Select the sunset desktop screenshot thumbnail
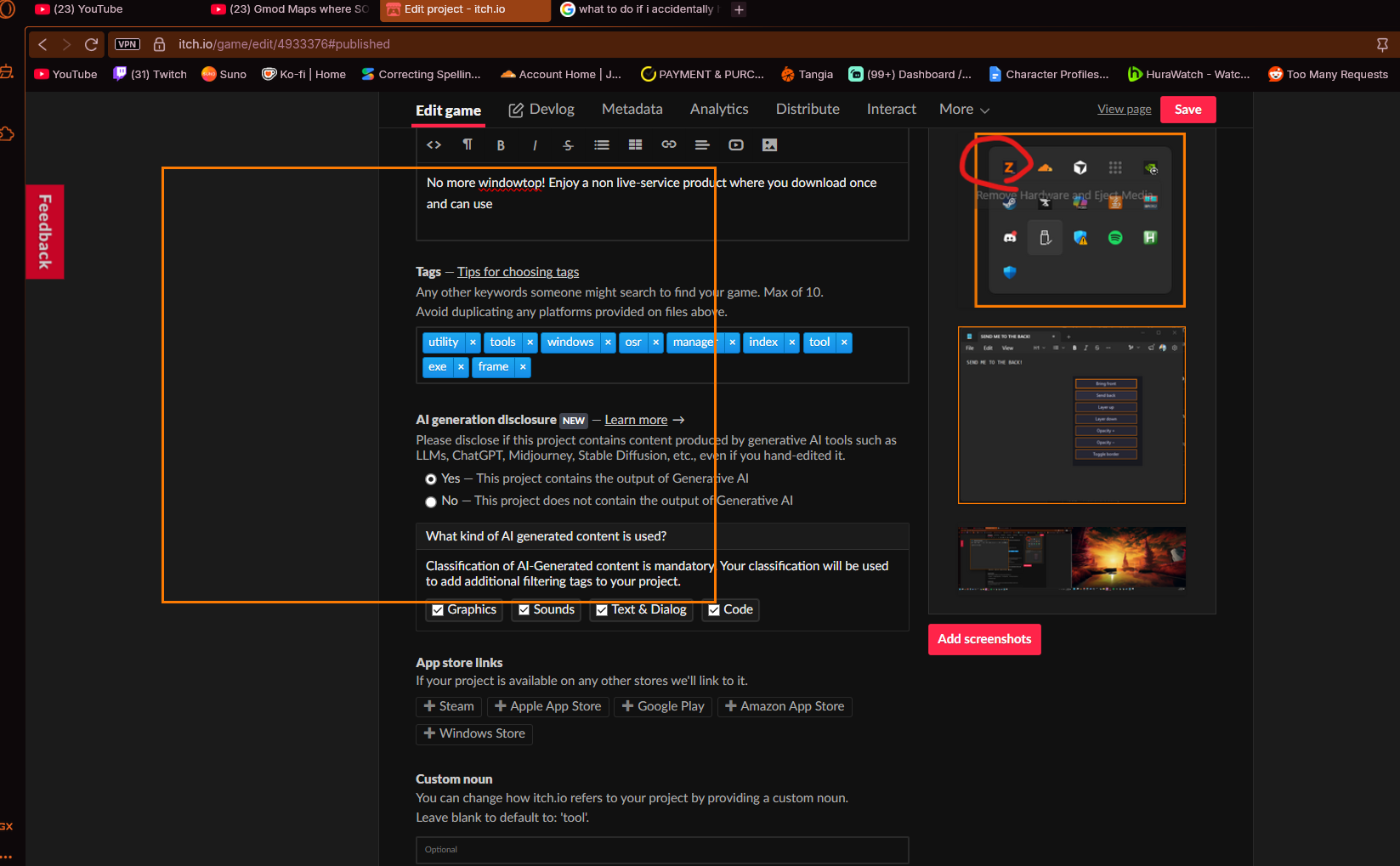 tap(1071, 558)
